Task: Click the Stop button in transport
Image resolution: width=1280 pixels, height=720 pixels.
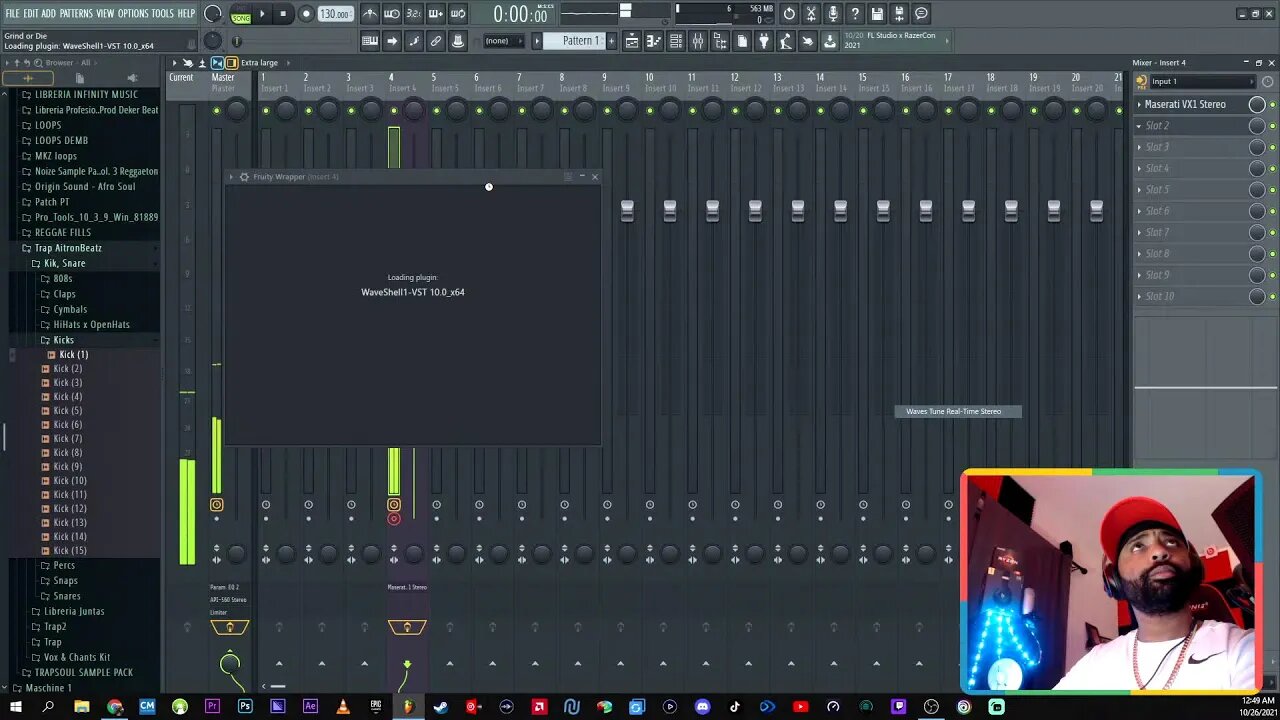Action: tap(284, 14)
